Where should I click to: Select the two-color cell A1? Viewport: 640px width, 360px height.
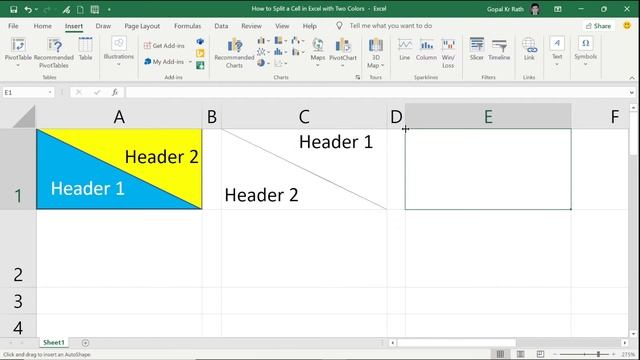(119, 169)
